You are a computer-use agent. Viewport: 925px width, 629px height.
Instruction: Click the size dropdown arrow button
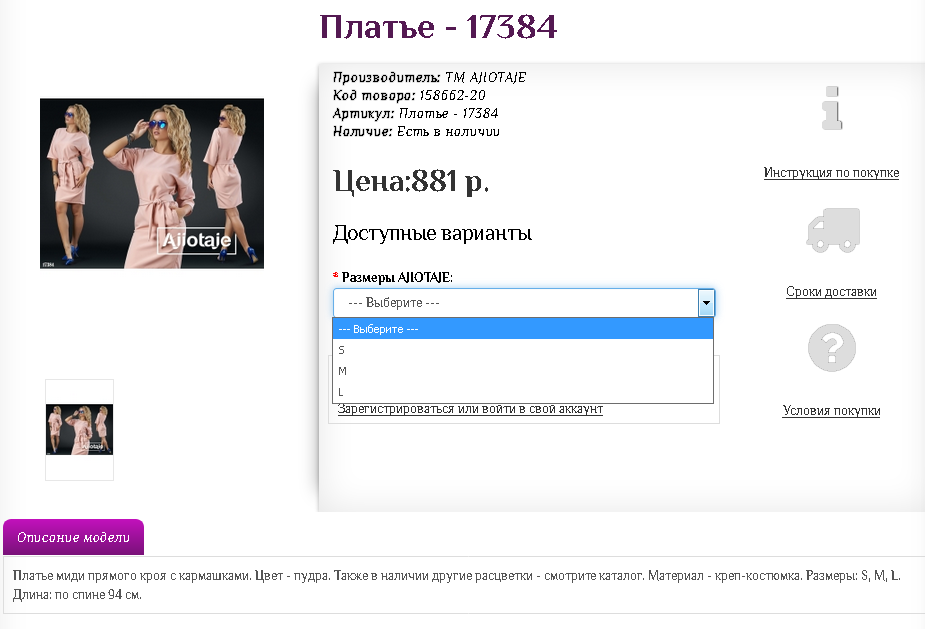point(706,303)
